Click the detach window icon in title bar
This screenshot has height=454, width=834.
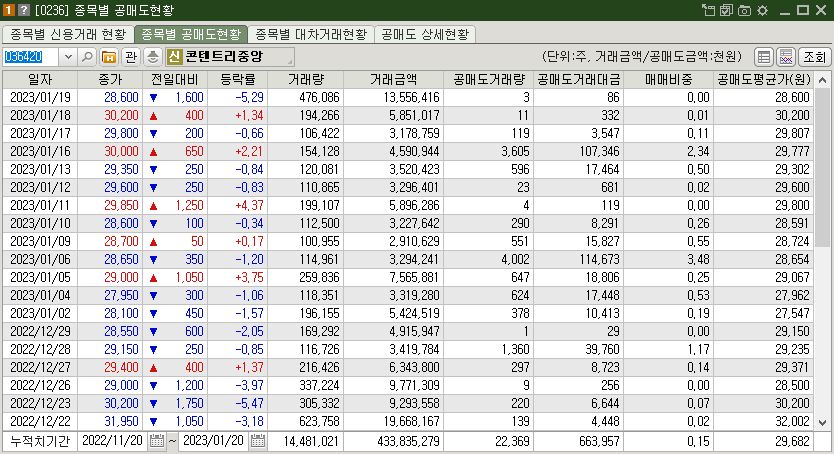(708, 10)
